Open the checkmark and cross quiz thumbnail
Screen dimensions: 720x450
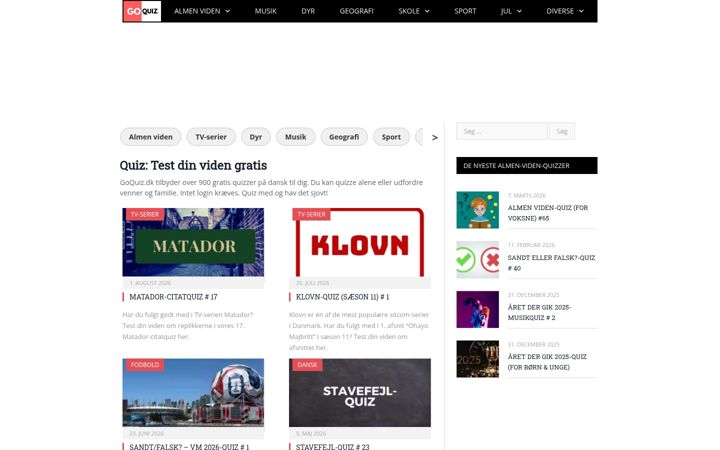(x=478, y=259)
